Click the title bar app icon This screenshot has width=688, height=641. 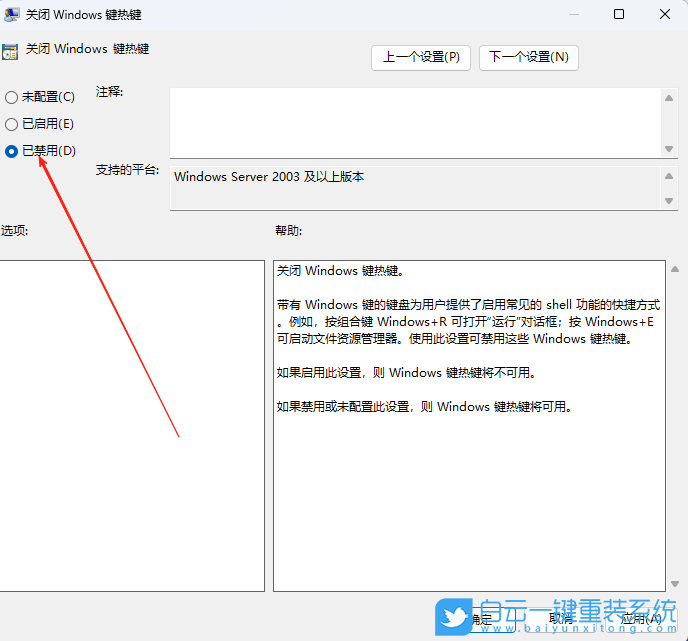point(11,14)
